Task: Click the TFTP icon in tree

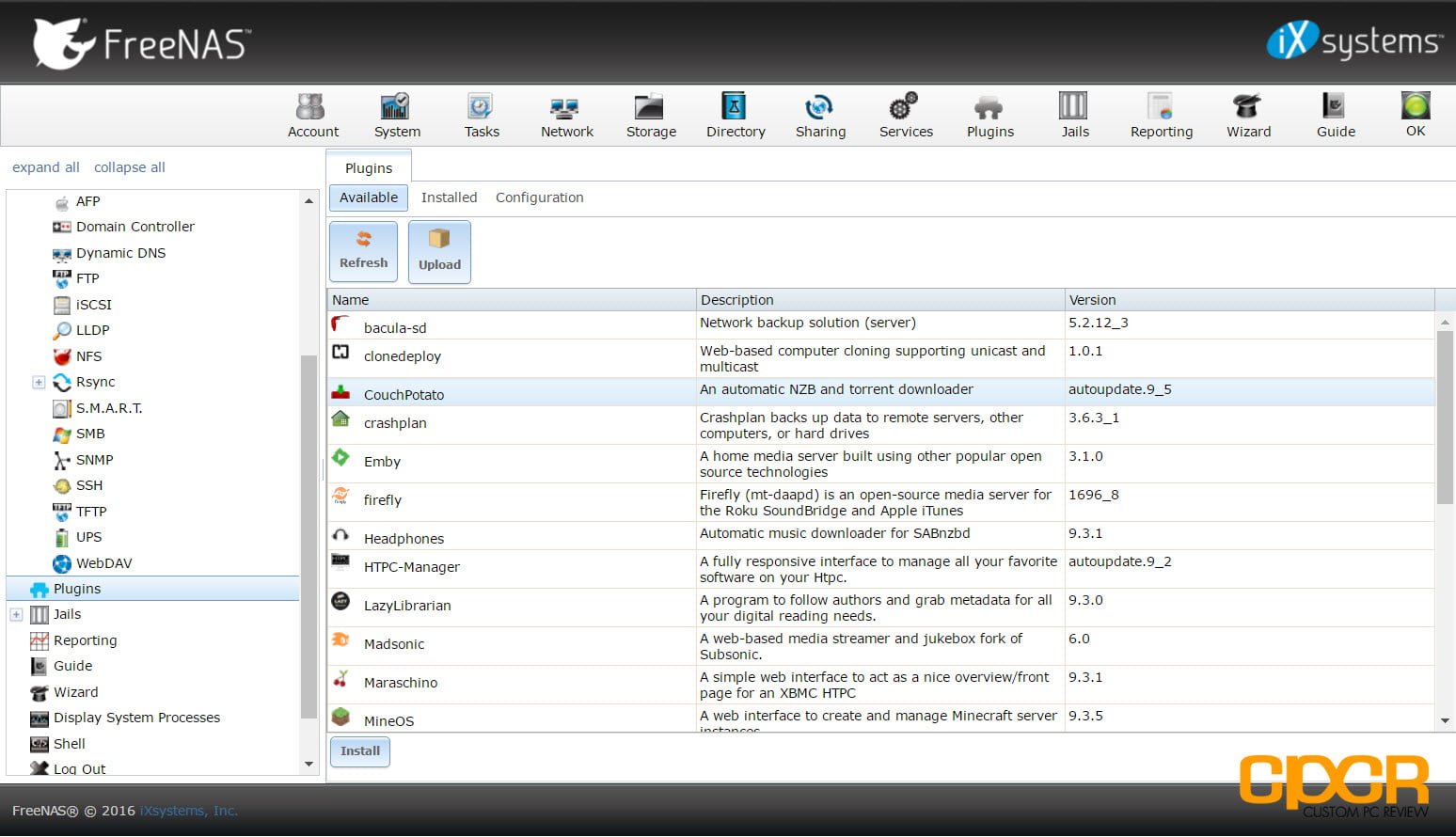Action: pyautogui.click(x=62, y=512)
